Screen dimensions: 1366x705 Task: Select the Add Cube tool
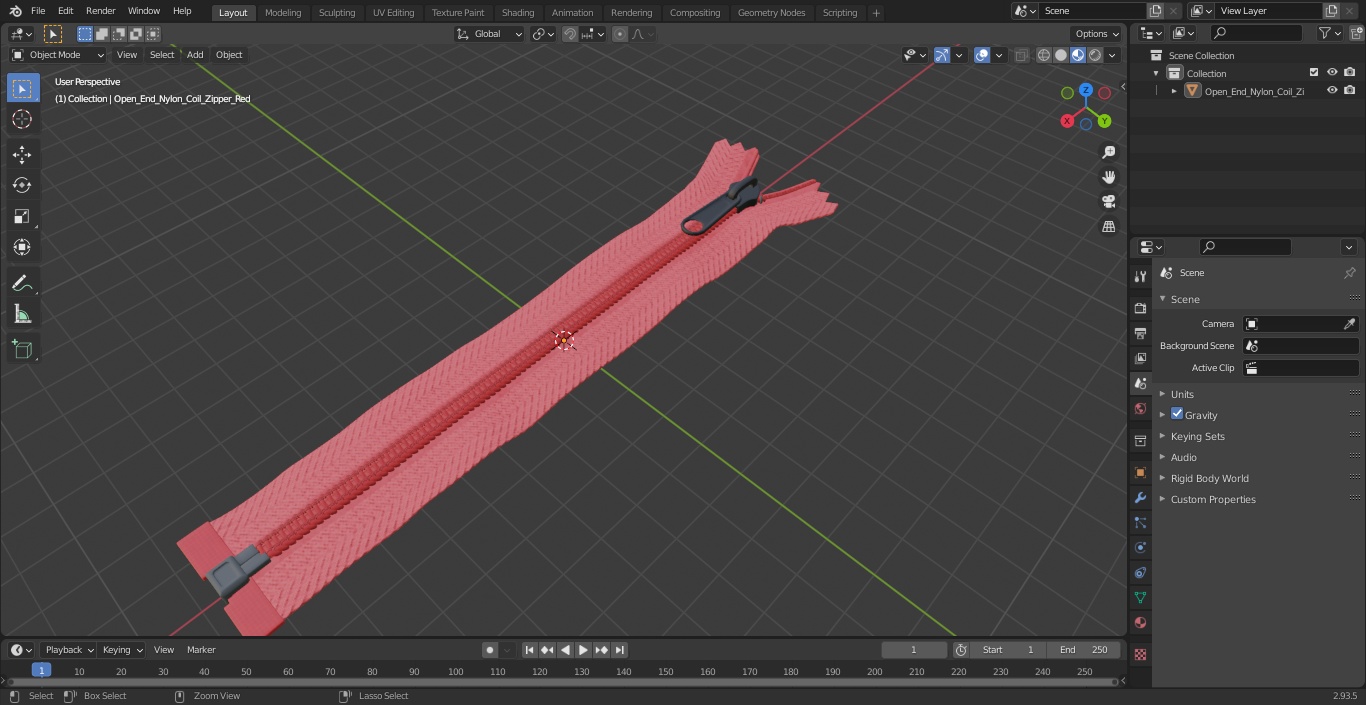coord(22,349)
